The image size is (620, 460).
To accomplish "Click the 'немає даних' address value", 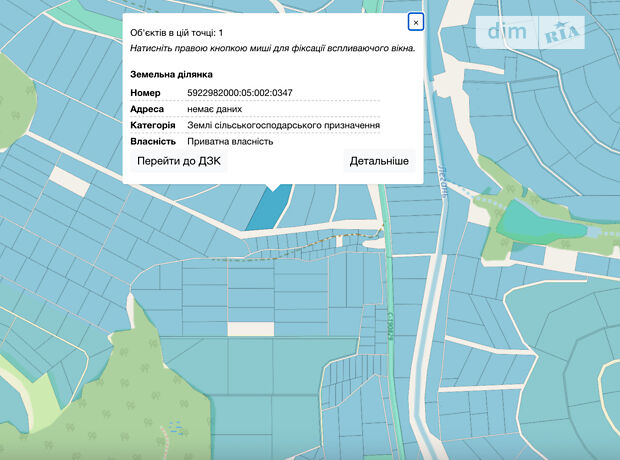I will pos(215,109).
